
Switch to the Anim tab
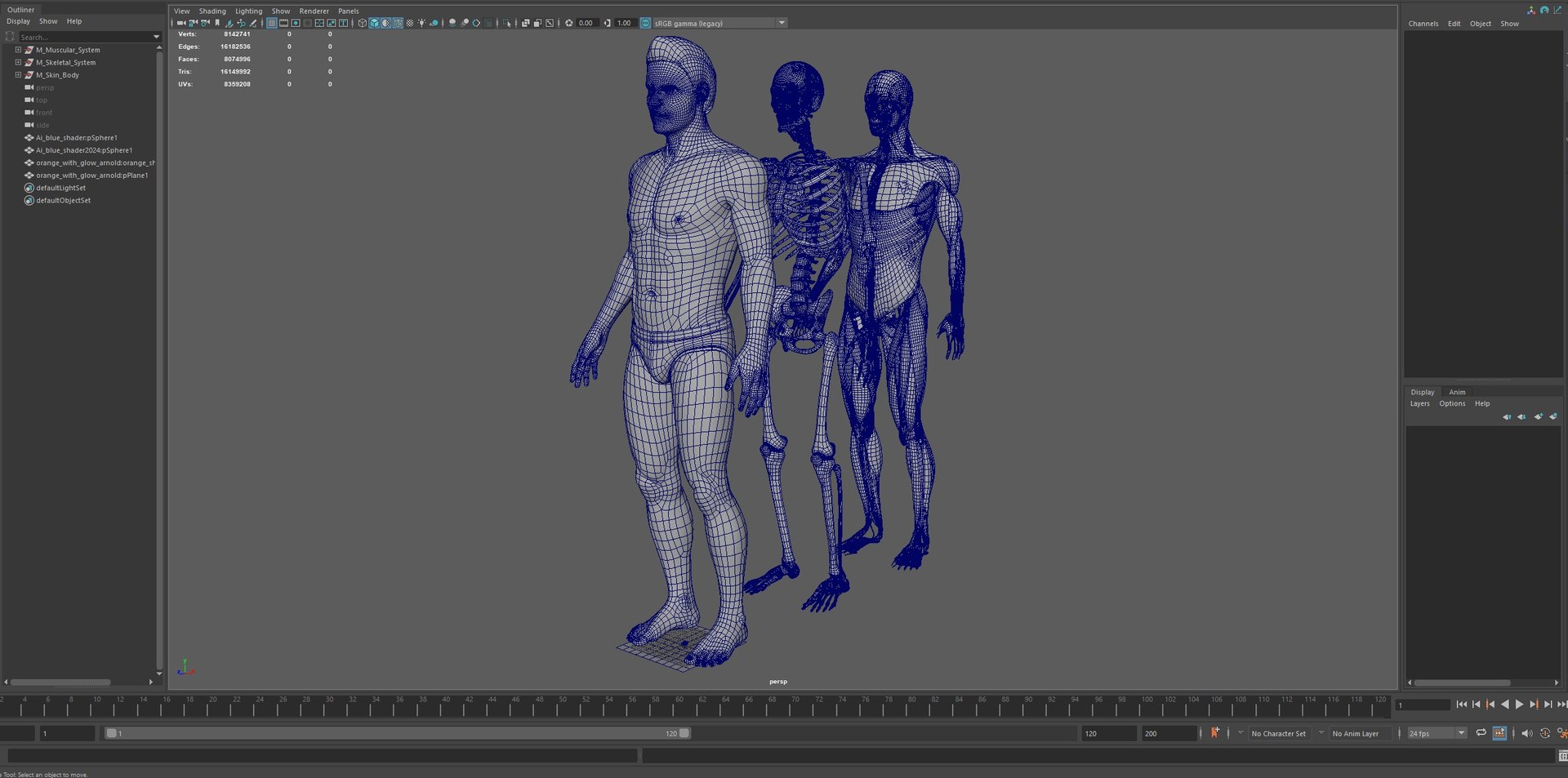tap(1457, 392)
